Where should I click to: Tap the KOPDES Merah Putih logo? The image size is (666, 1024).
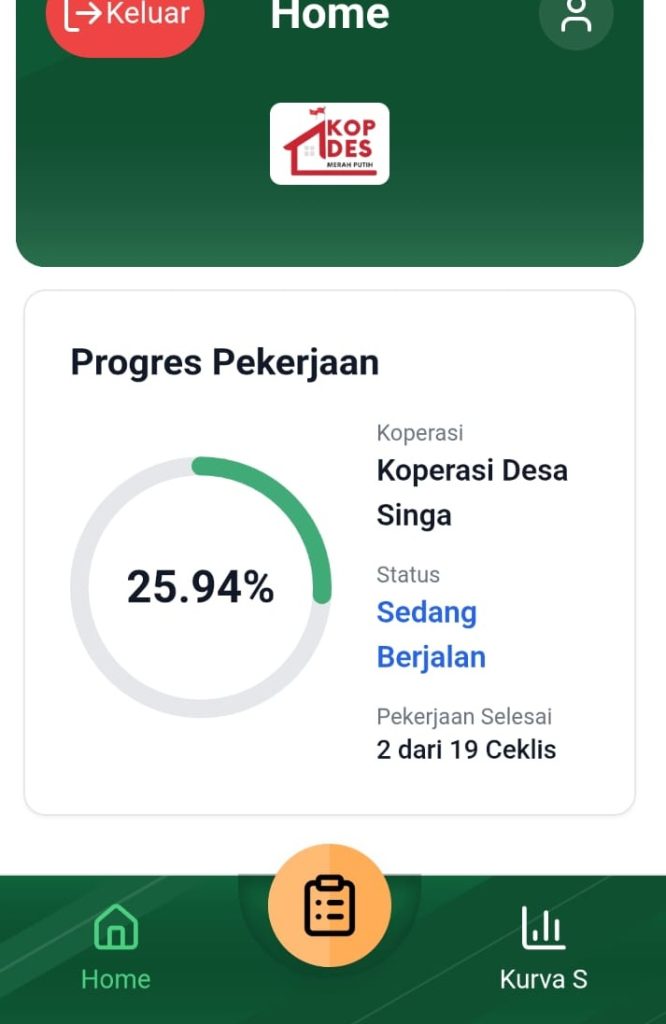[329, 144]
